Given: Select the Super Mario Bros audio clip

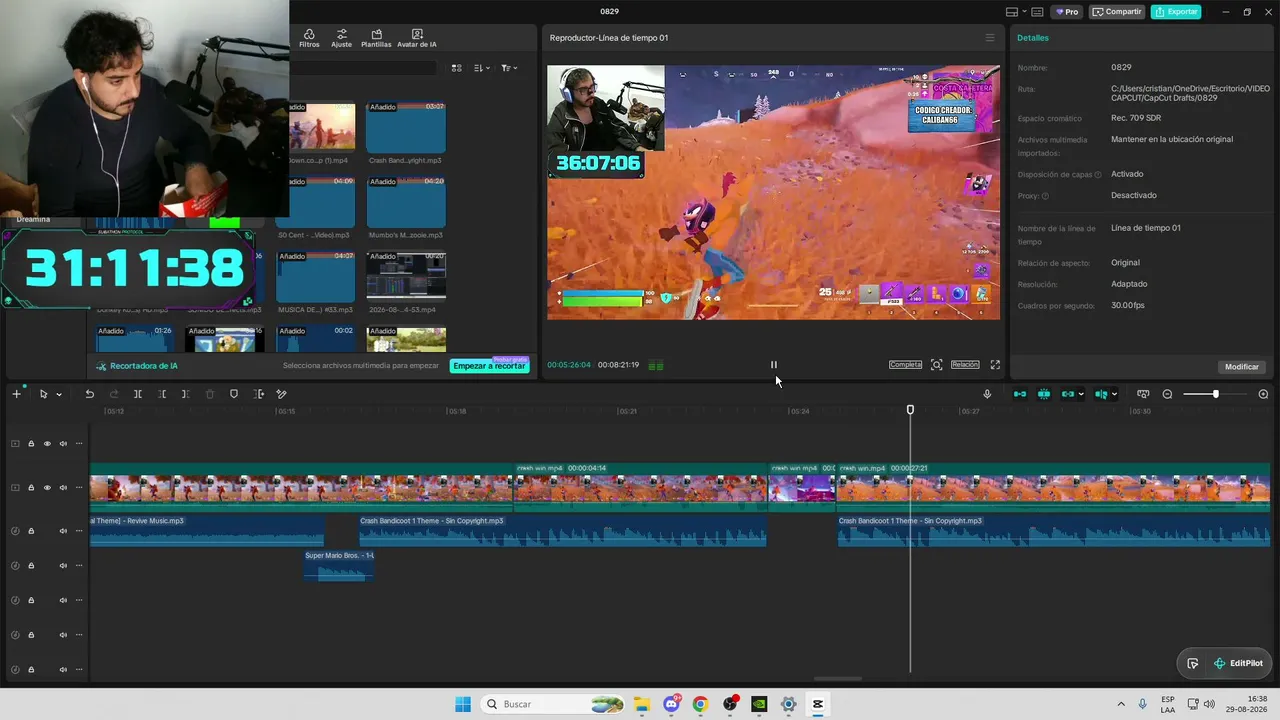Looking at the screenshot, I should pyautogui.click(x=339, y=565).
